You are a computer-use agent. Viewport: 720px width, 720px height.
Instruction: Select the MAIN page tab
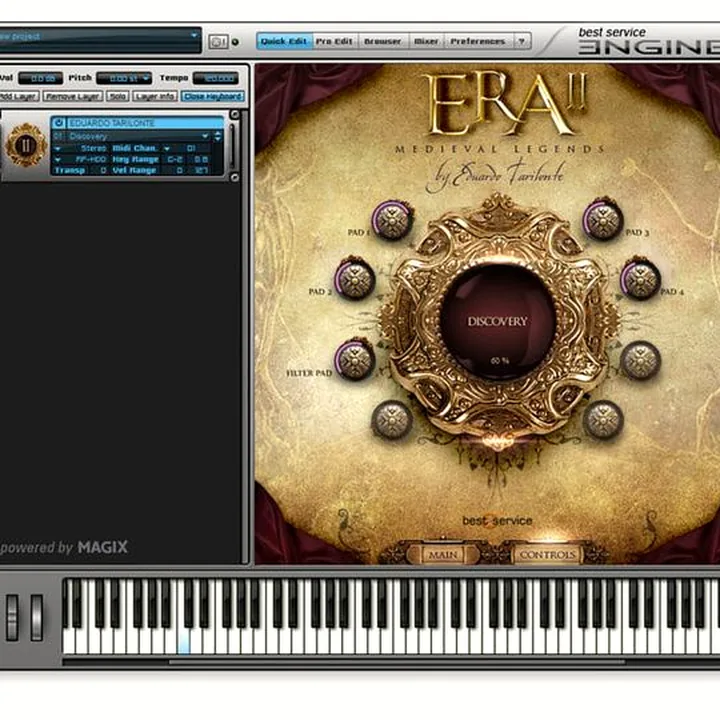coord(443,555)
